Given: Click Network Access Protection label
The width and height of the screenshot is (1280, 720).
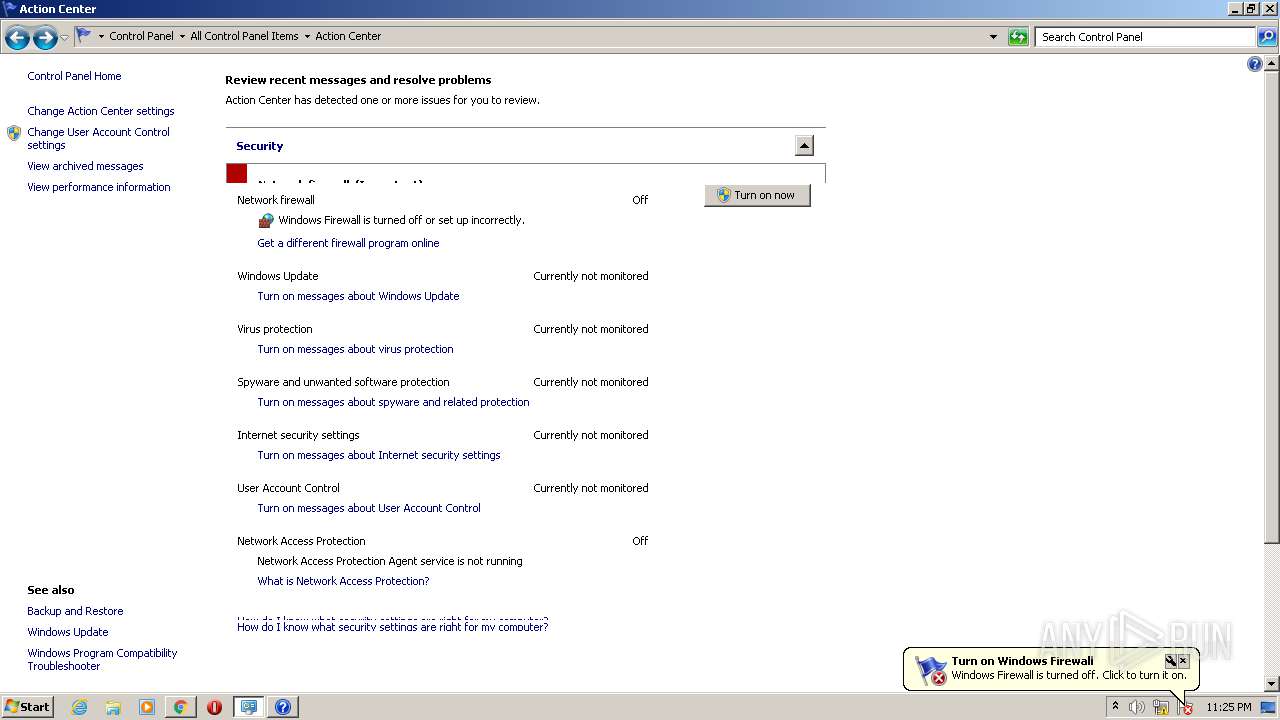Looking at the screenshot, I should 301,541.
